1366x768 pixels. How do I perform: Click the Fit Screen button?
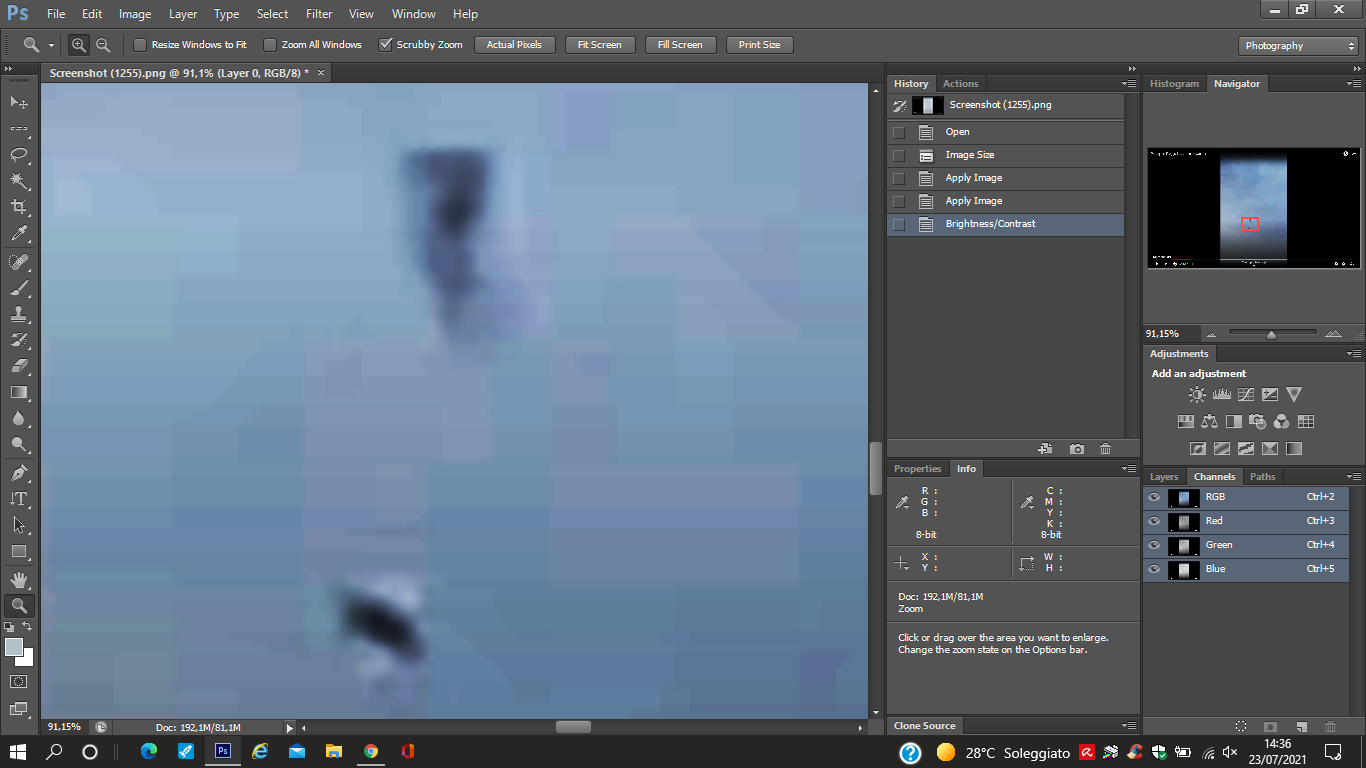tap(599, 45)
